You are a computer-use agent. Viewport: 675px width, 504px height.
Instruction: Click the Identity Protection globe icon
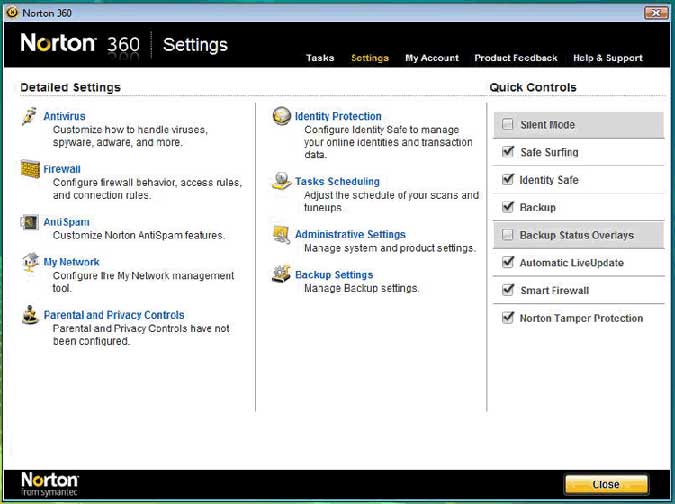pyautogui.click(x=282, y=116)
